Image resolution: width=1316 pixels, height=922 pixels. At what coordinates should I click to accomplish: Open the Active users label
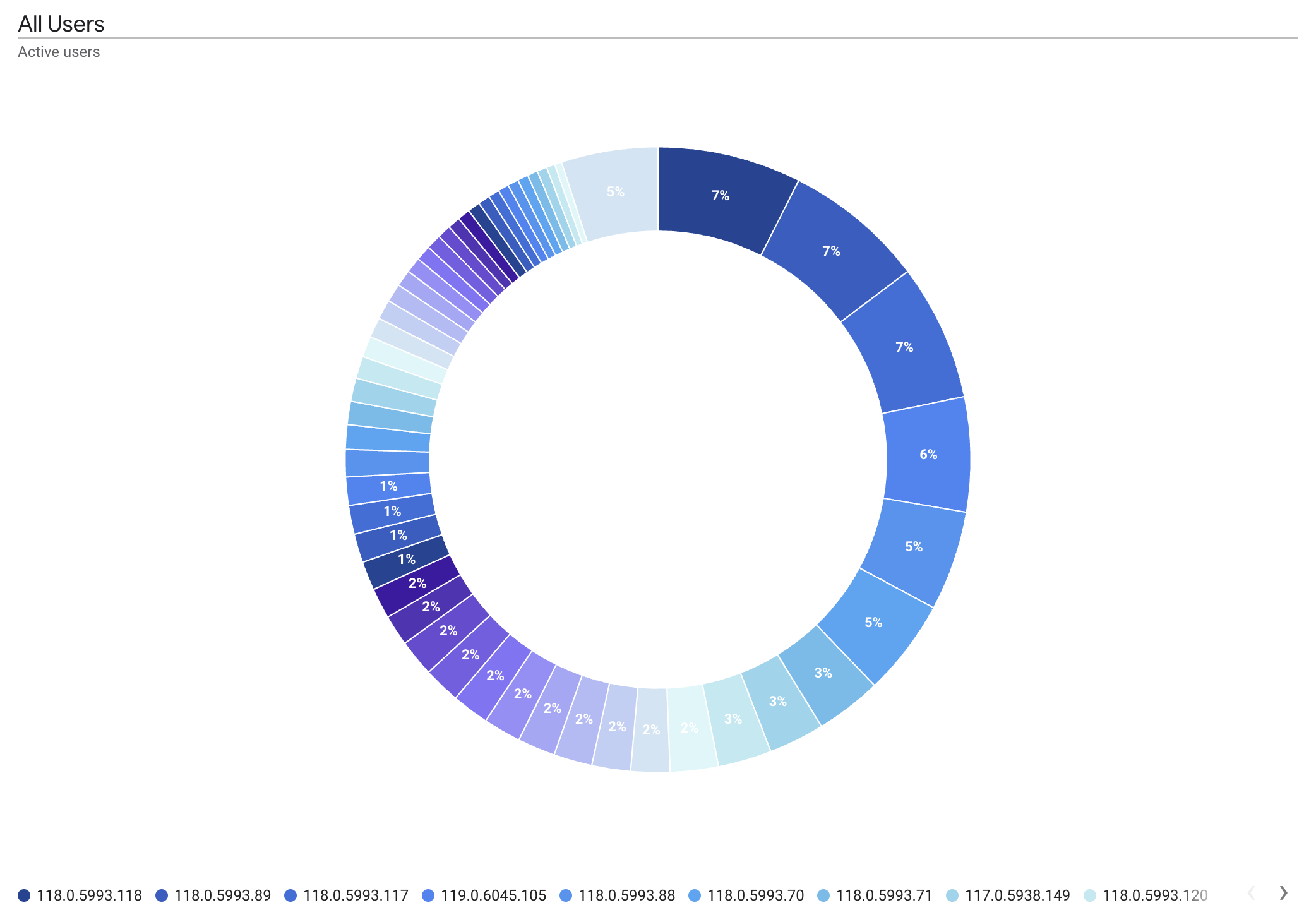click(x=58, y=52)
